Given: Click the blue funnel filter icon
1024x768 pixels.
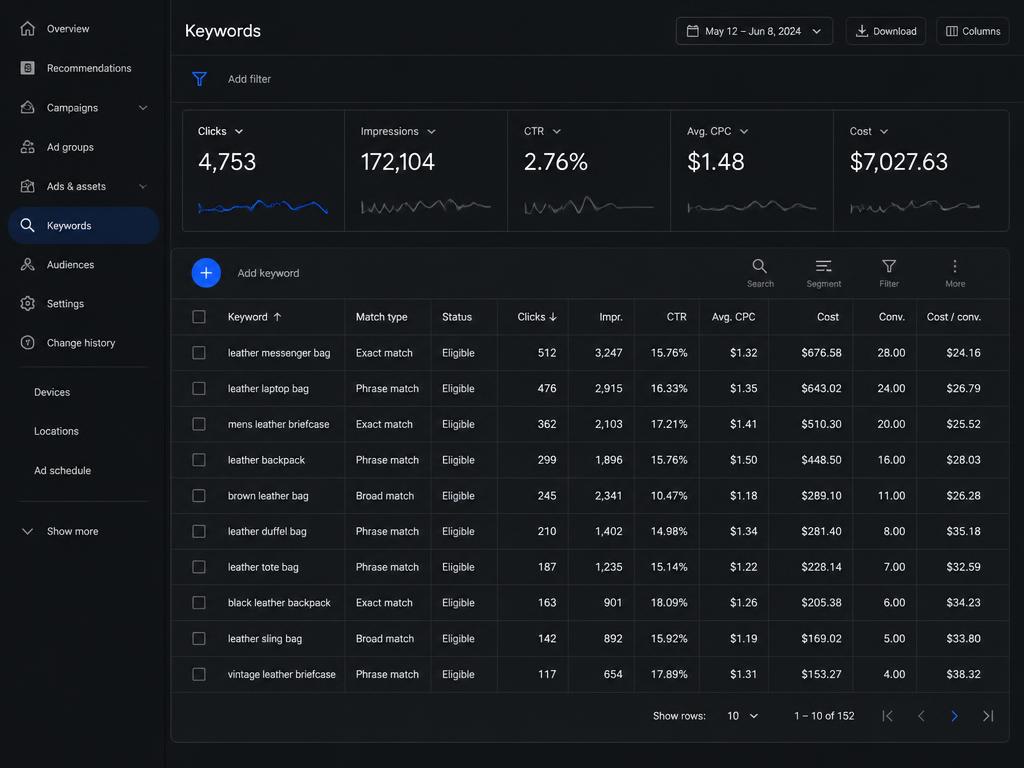Looking at the screenshot, I should click(x=199, y=79).
